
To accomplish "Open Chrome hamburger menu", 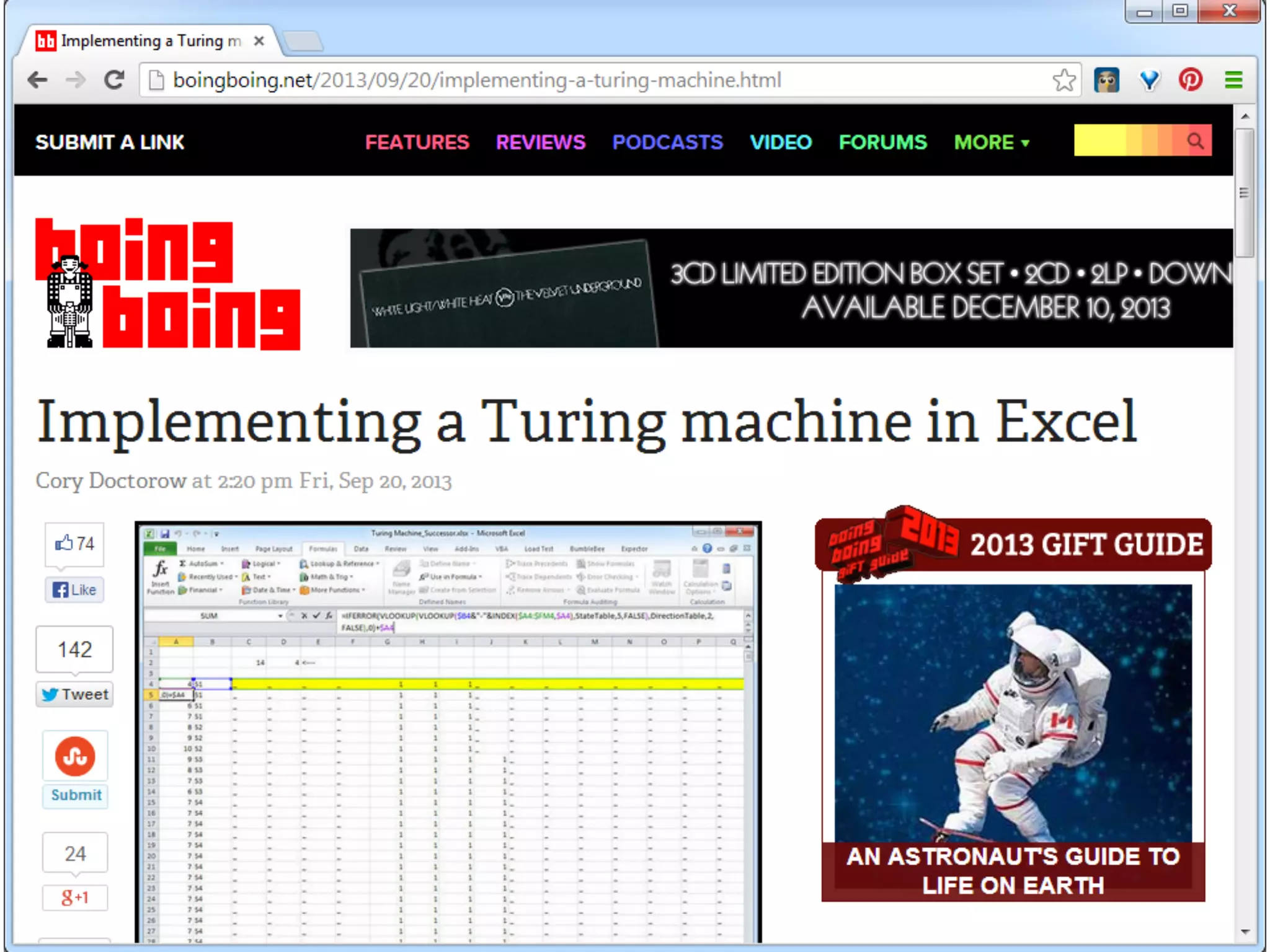I will click(x=1233, y=80).
